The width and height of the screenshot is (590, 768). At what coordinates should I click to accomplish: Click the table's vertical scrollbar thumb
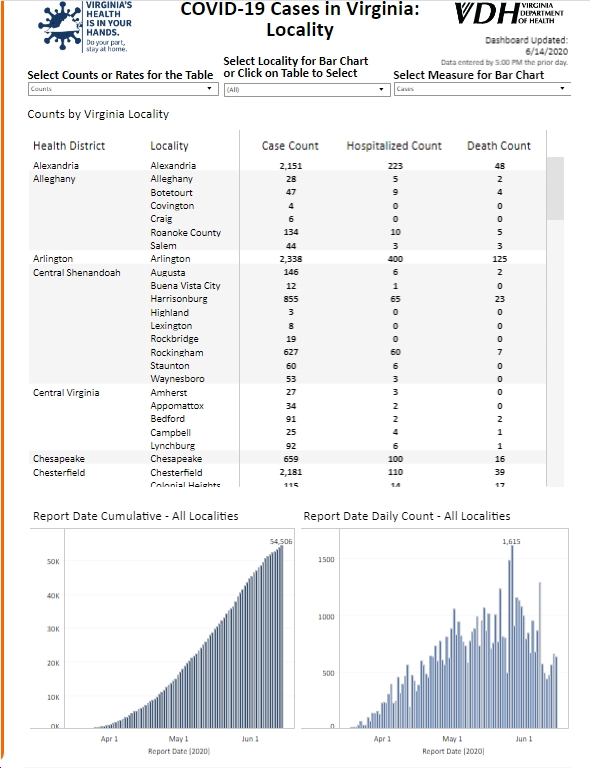555,188
